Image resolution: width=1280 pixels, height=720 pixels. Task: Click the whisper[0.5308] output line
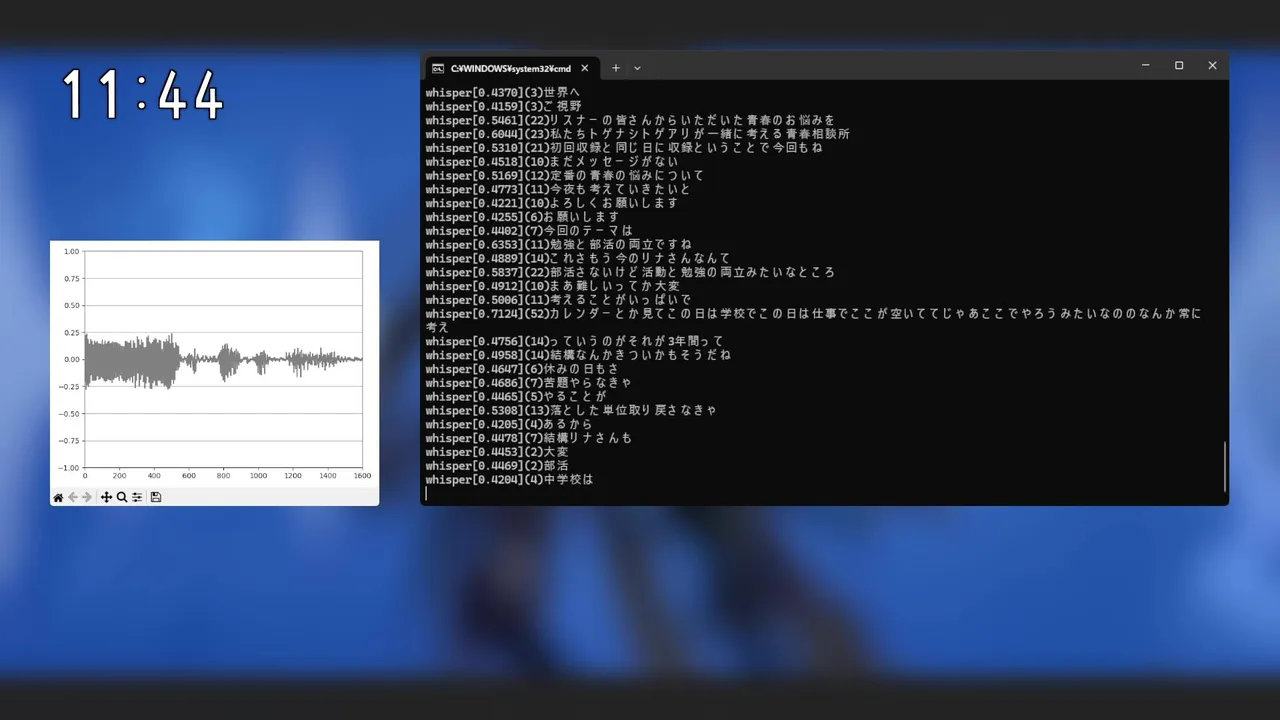[x=571, y=410]
